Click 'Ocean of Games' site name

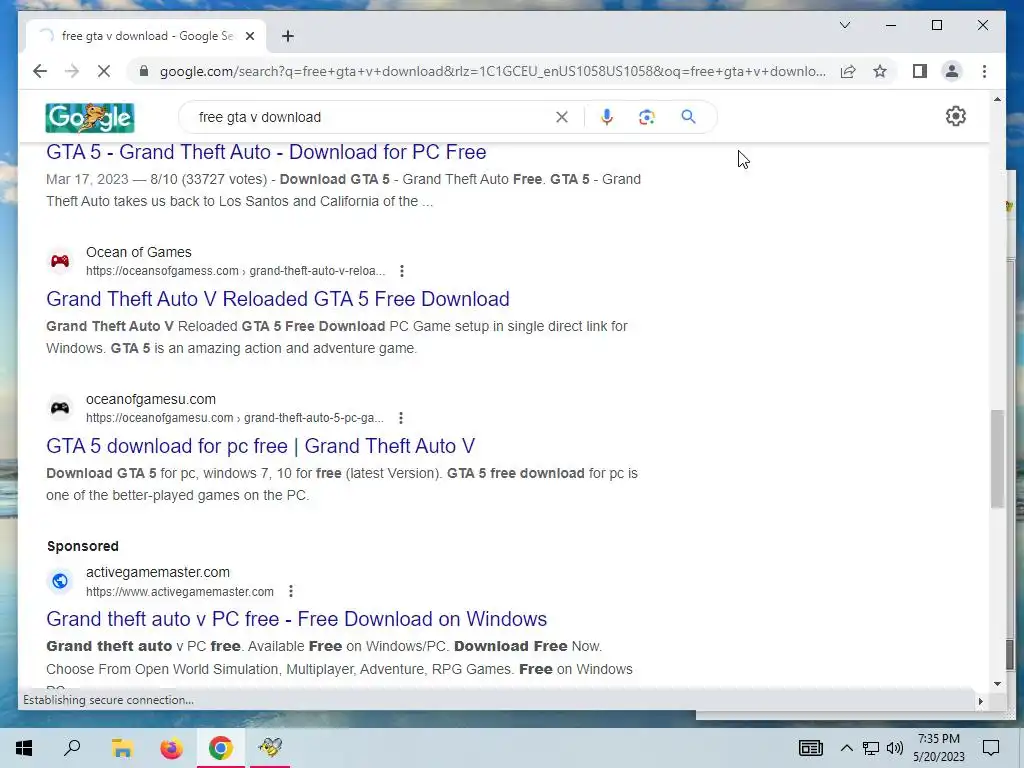pyautogui.click(x=138, y=252)
